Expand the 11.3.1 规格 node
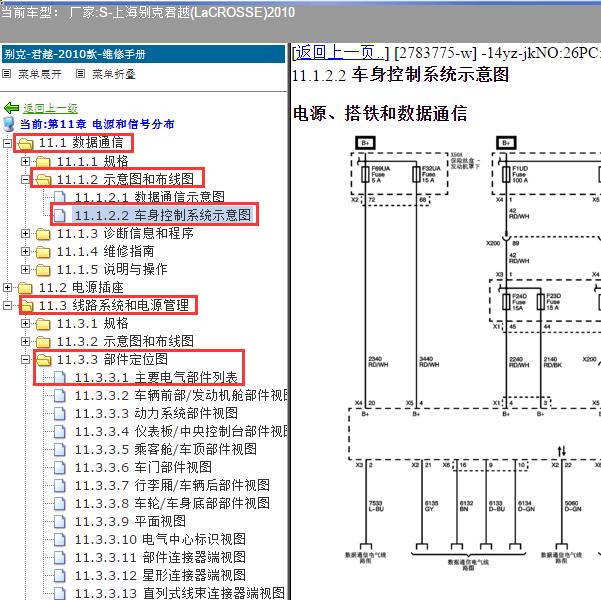 pos(25,324)
